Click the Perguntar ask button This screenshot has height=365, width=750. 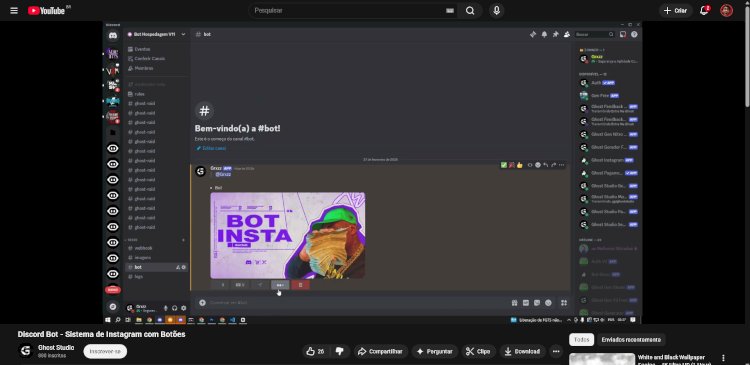pyautogui.click(x=434, y=352)
